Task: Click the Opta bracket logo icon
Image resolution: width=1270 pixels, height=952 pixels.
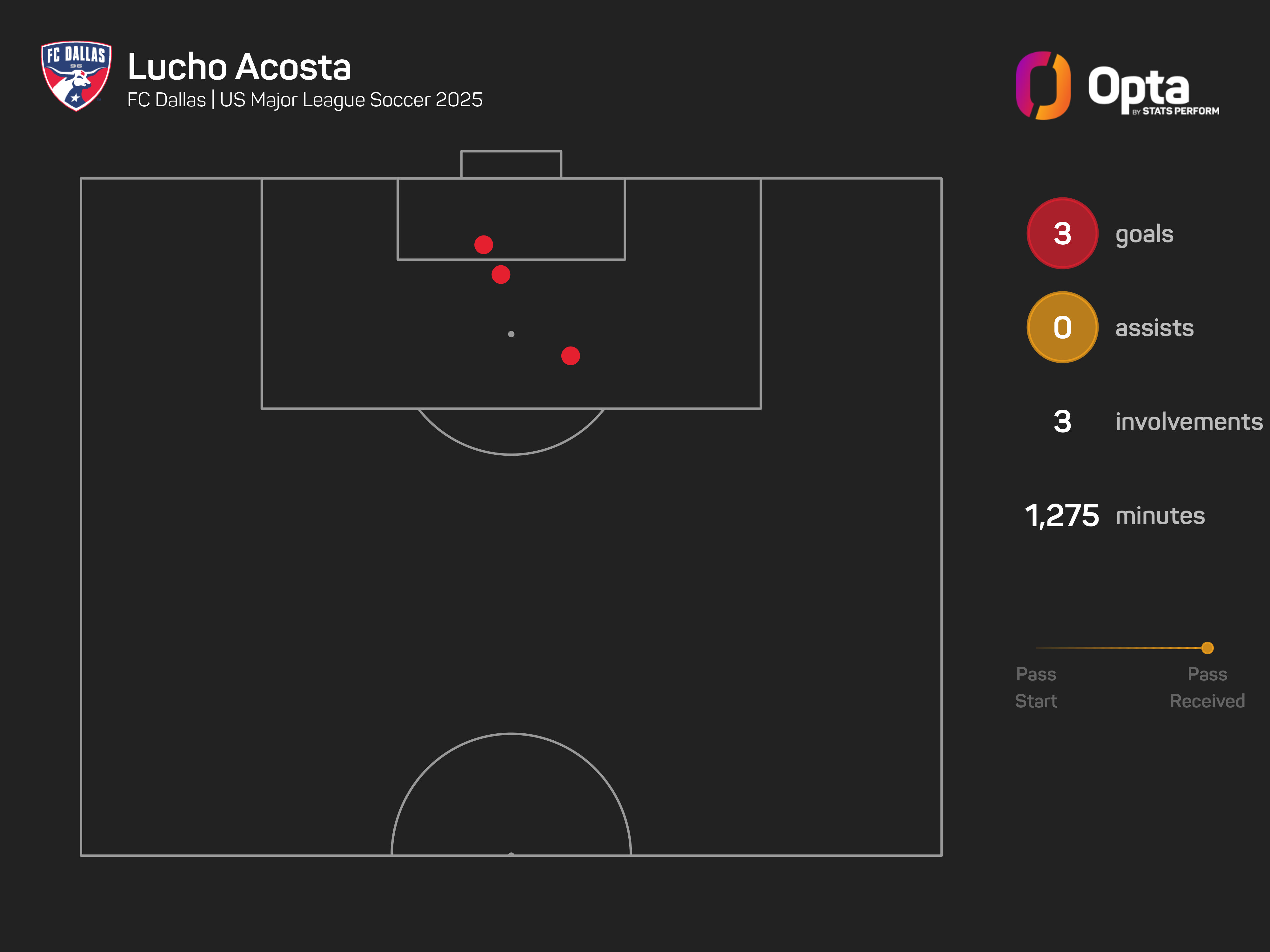Action: pyautogui.click(x=1043, y=85)
